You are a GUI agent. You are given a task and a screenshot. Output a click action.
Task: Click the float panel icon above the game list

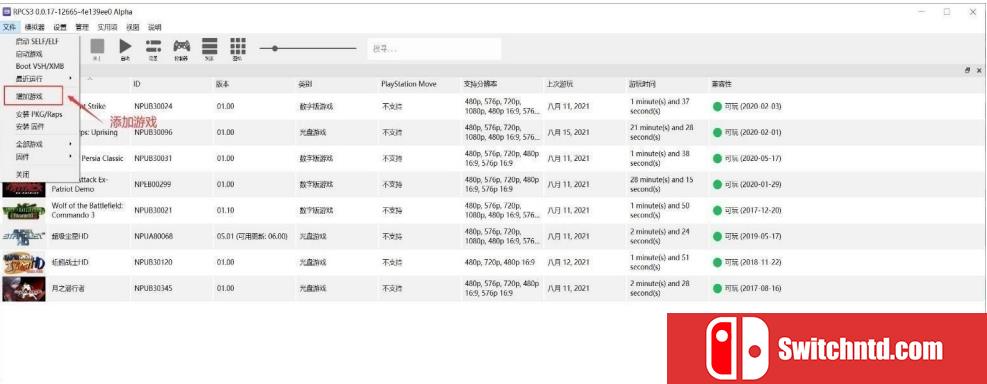(x=967, y=71)
